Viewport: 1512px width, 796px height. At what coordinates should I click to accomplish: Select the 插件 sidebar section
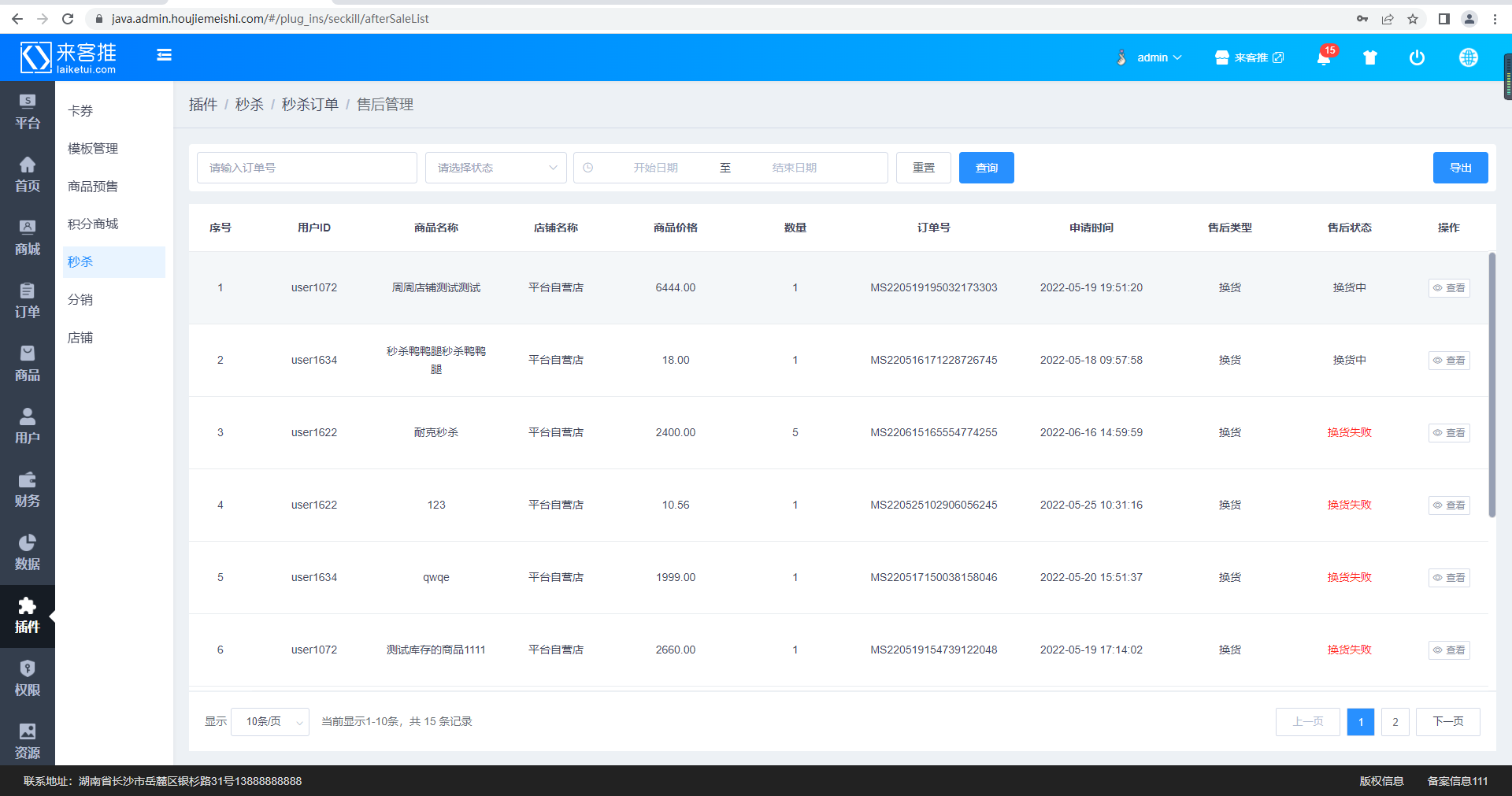28,616
